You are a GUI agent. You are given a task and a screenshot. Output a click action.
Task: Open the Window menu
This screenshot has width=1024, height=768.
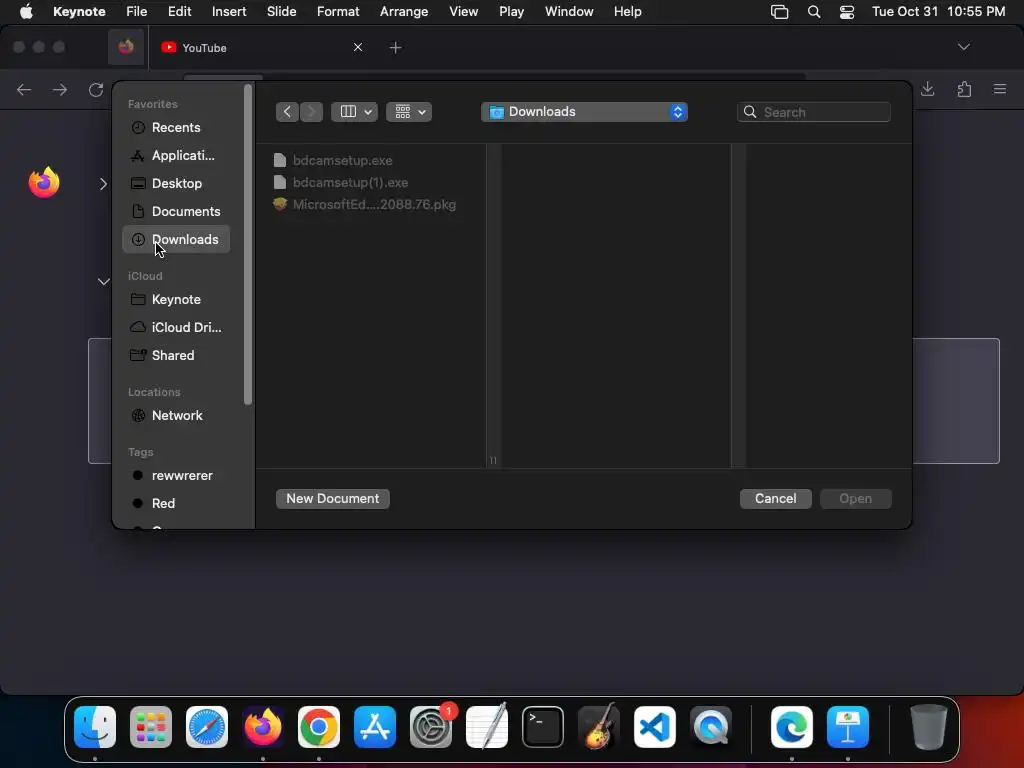[x=569, y=12]
